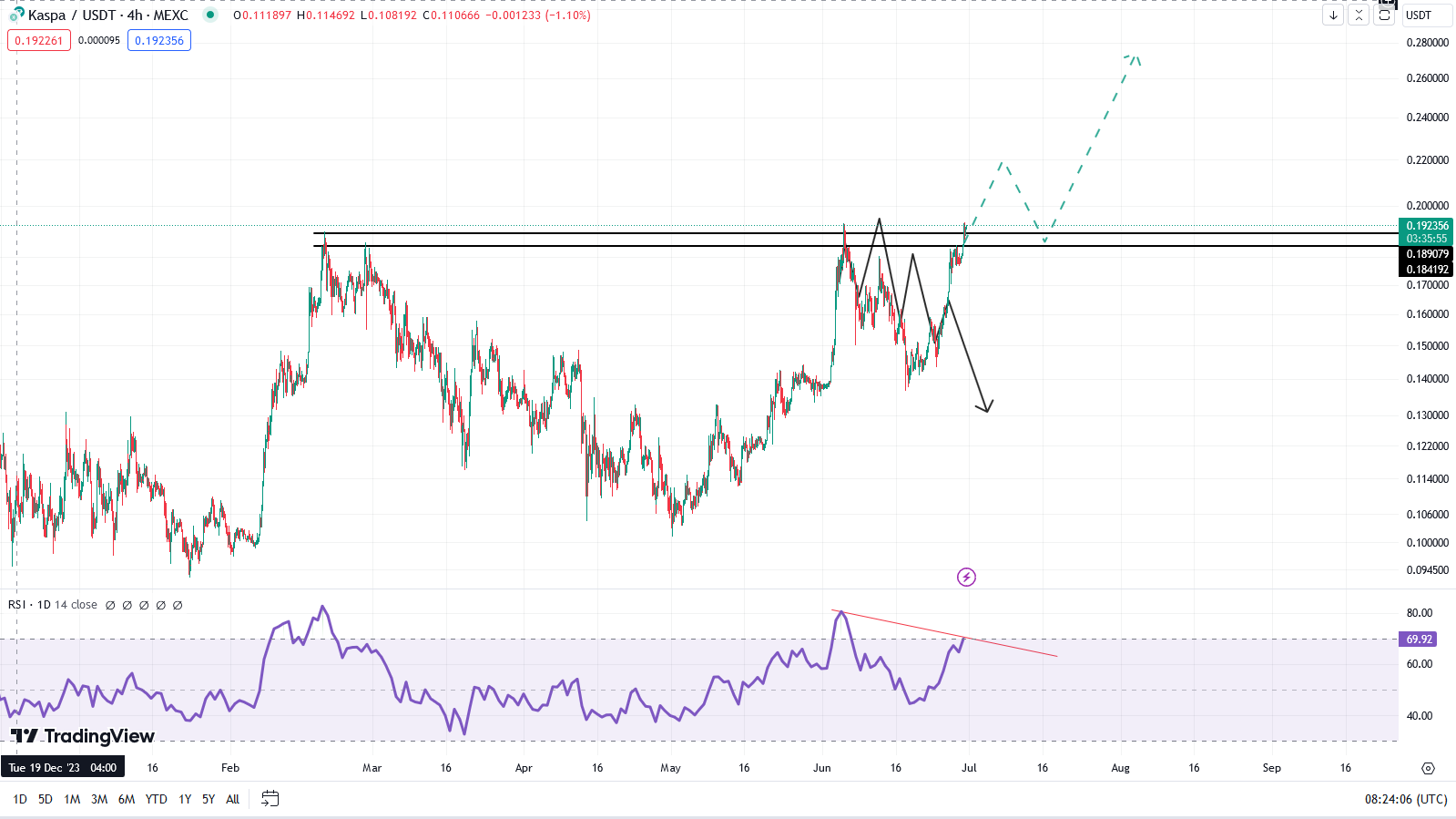Click the 0.280000 price axis label
This screenshot has height=819, width=1456.
tap(1427, 43)
